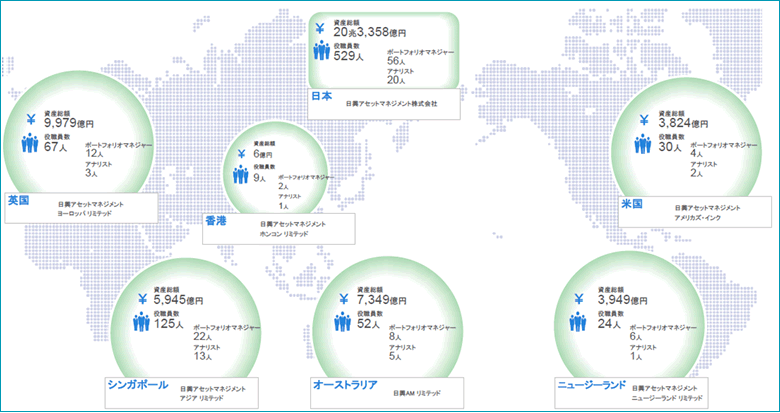
Task: Click the 22人 portfolio manager count
Action: point(203,336)
